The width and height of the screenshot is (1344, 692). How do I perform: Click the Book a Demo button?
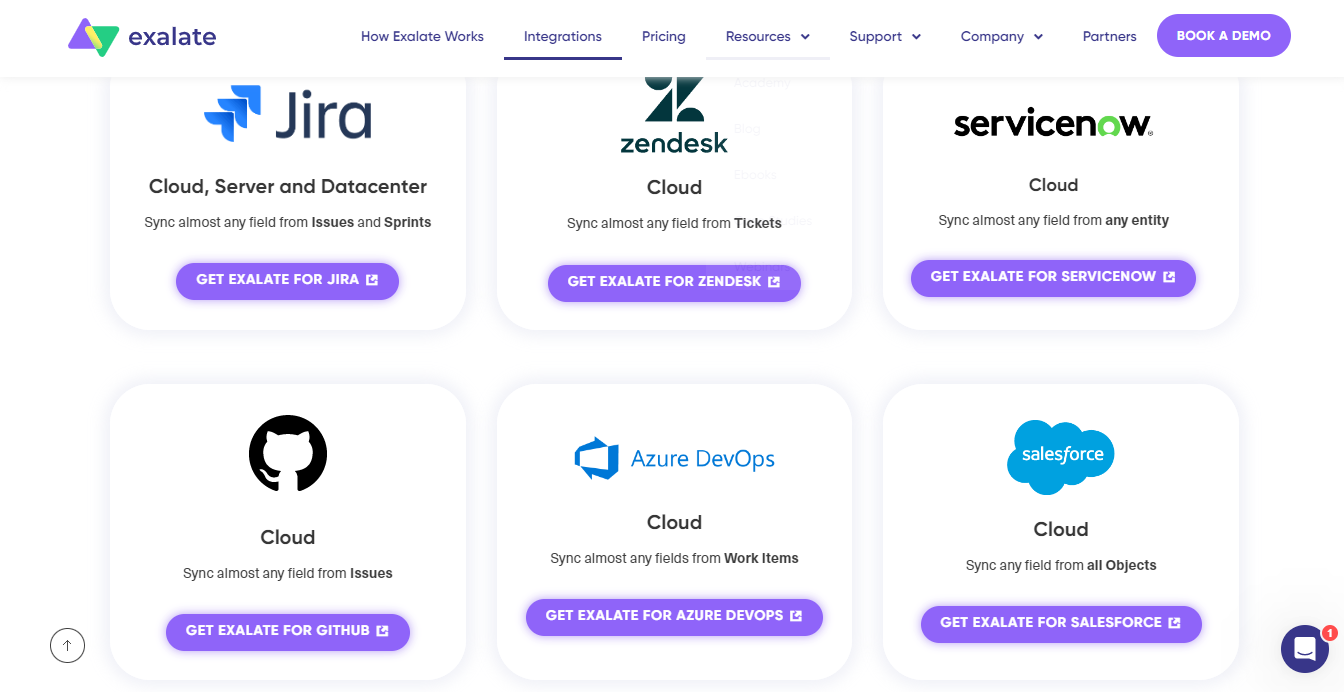pyautogui.click(x=1224, y=36)
